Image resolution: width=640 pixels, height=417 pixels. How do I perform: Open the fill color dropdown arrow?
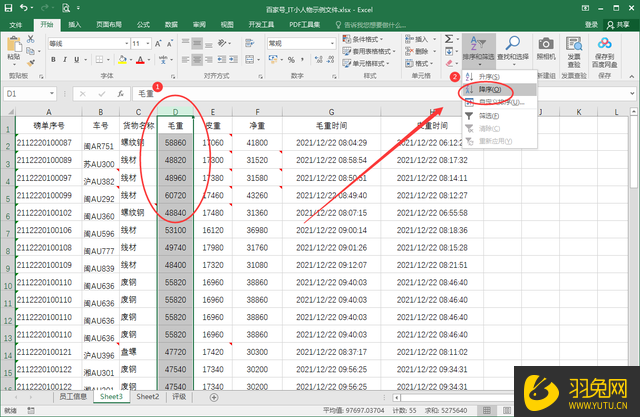click(131, 60)
